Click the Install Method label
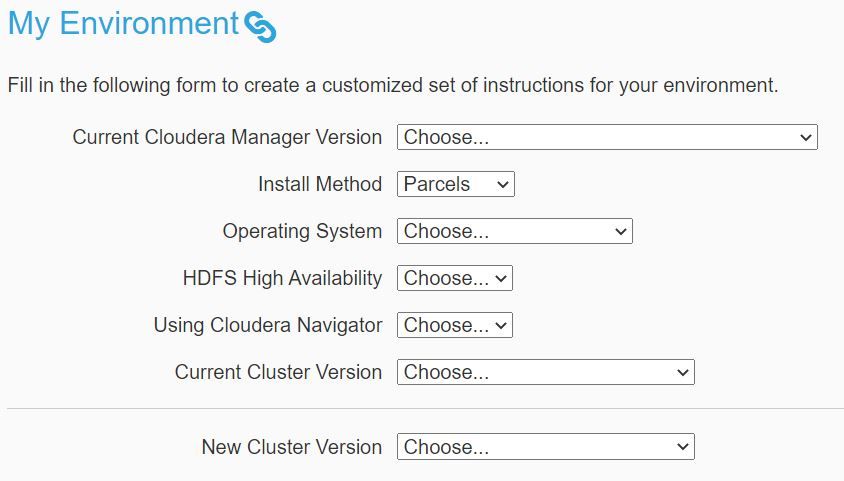The height and width of the screenshot is (481, 844). [320, 184]
